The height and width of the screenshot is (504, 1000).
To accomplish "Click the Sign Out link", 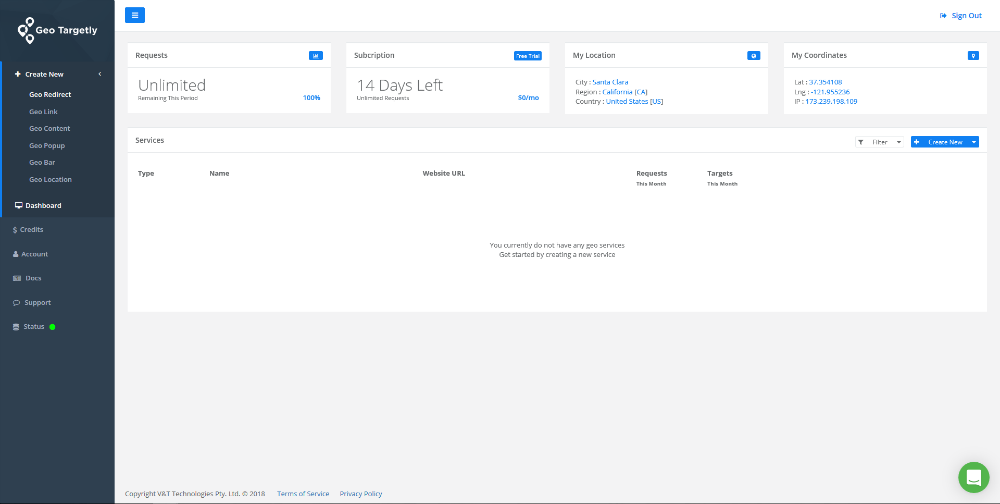I will (960, 16).
